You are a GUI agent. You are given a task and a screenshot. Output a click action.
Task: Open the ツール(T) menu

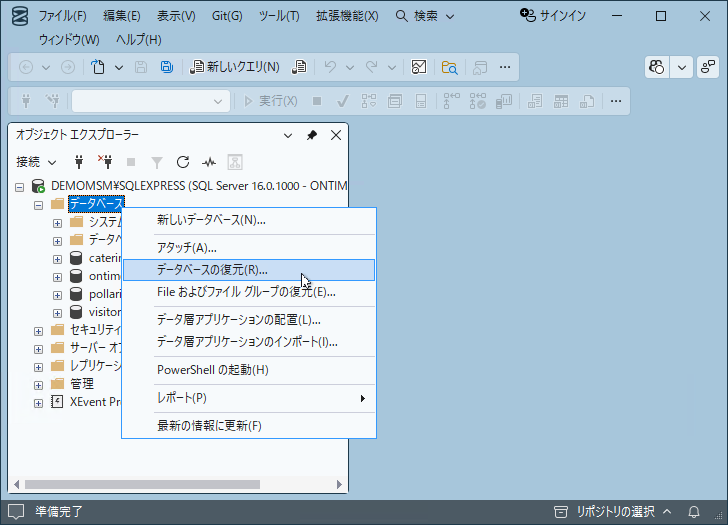(x=277, y=16)
